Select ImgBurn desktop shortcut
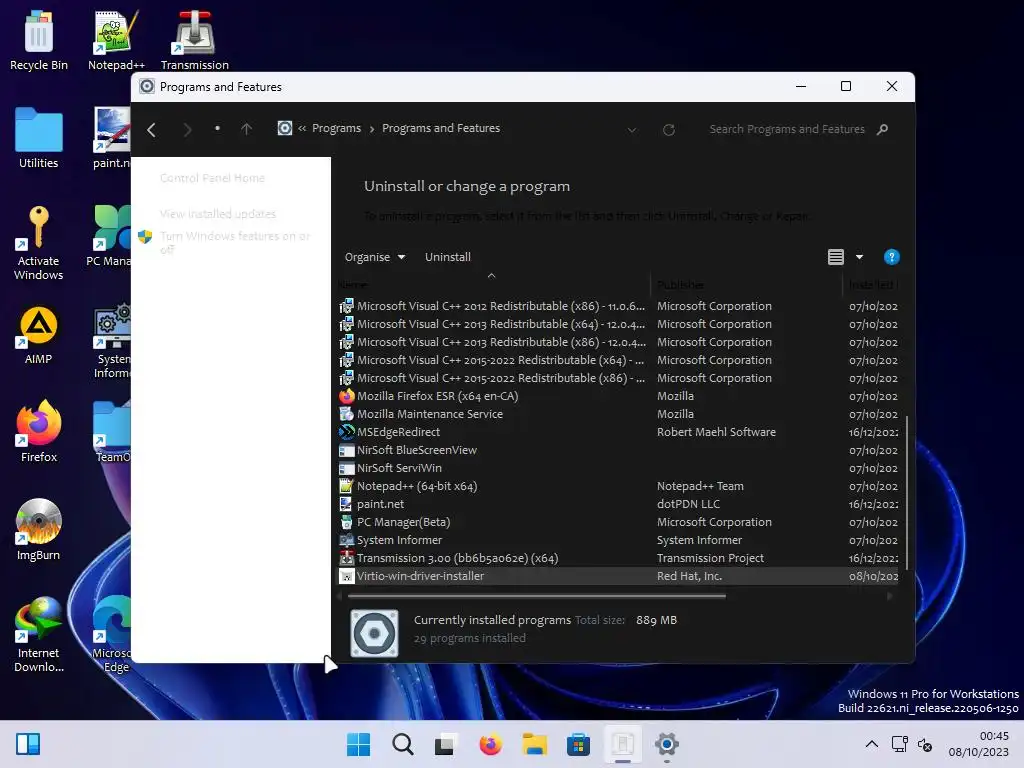 click(39, 530)
